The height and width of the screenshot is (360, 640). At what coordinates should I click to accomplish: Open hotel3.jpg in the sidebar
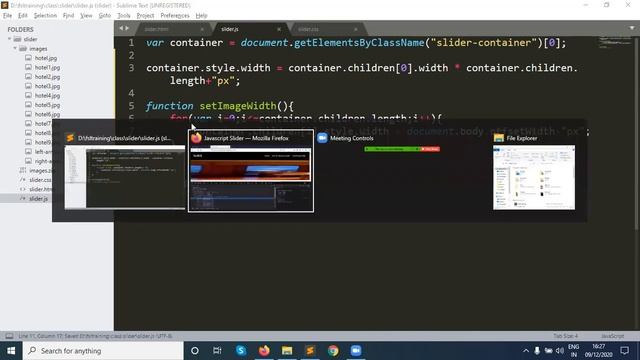pos(47,86)
